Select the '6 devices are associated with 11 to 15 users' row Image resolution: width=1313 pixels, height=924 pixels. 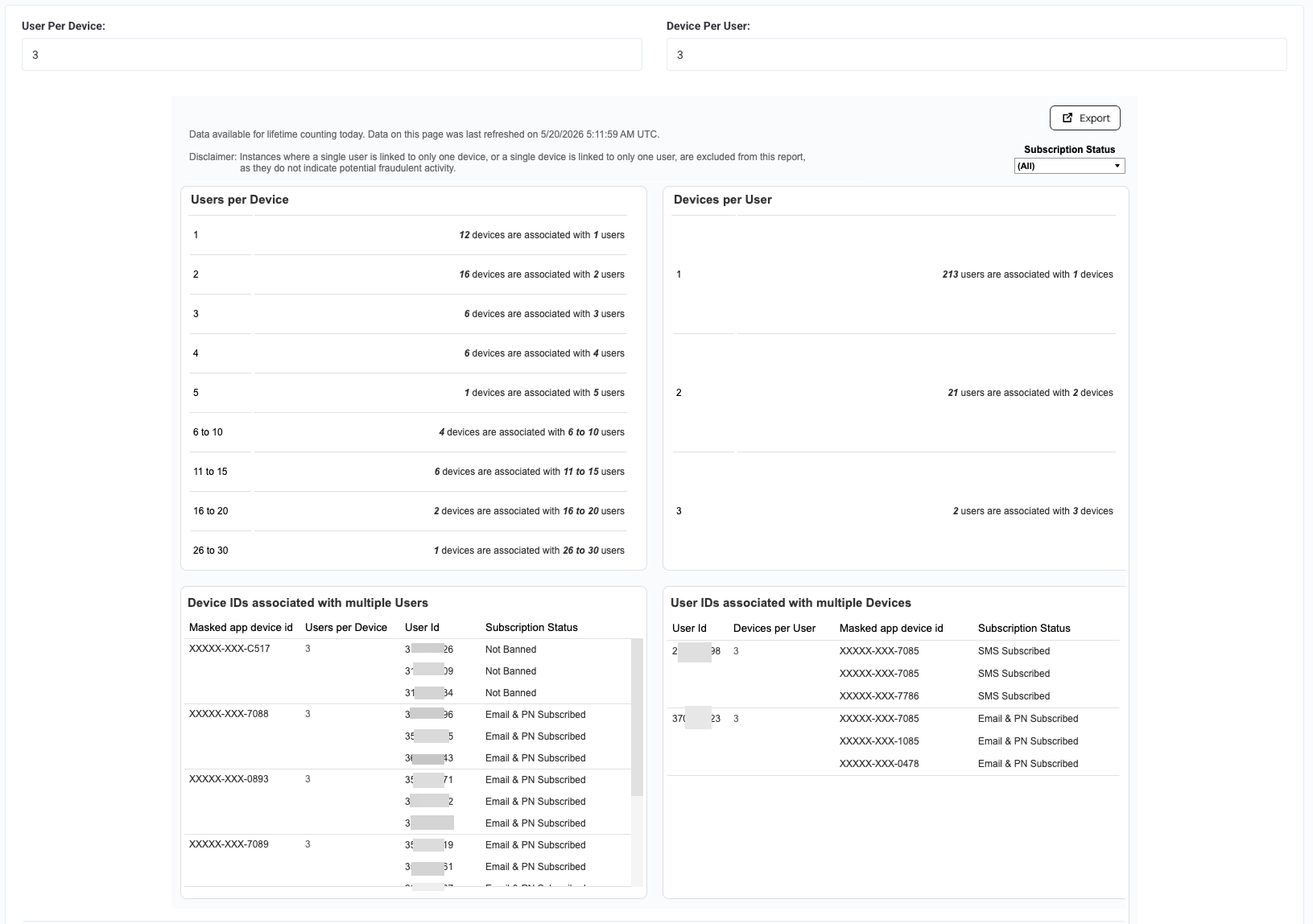pos(408,472)
